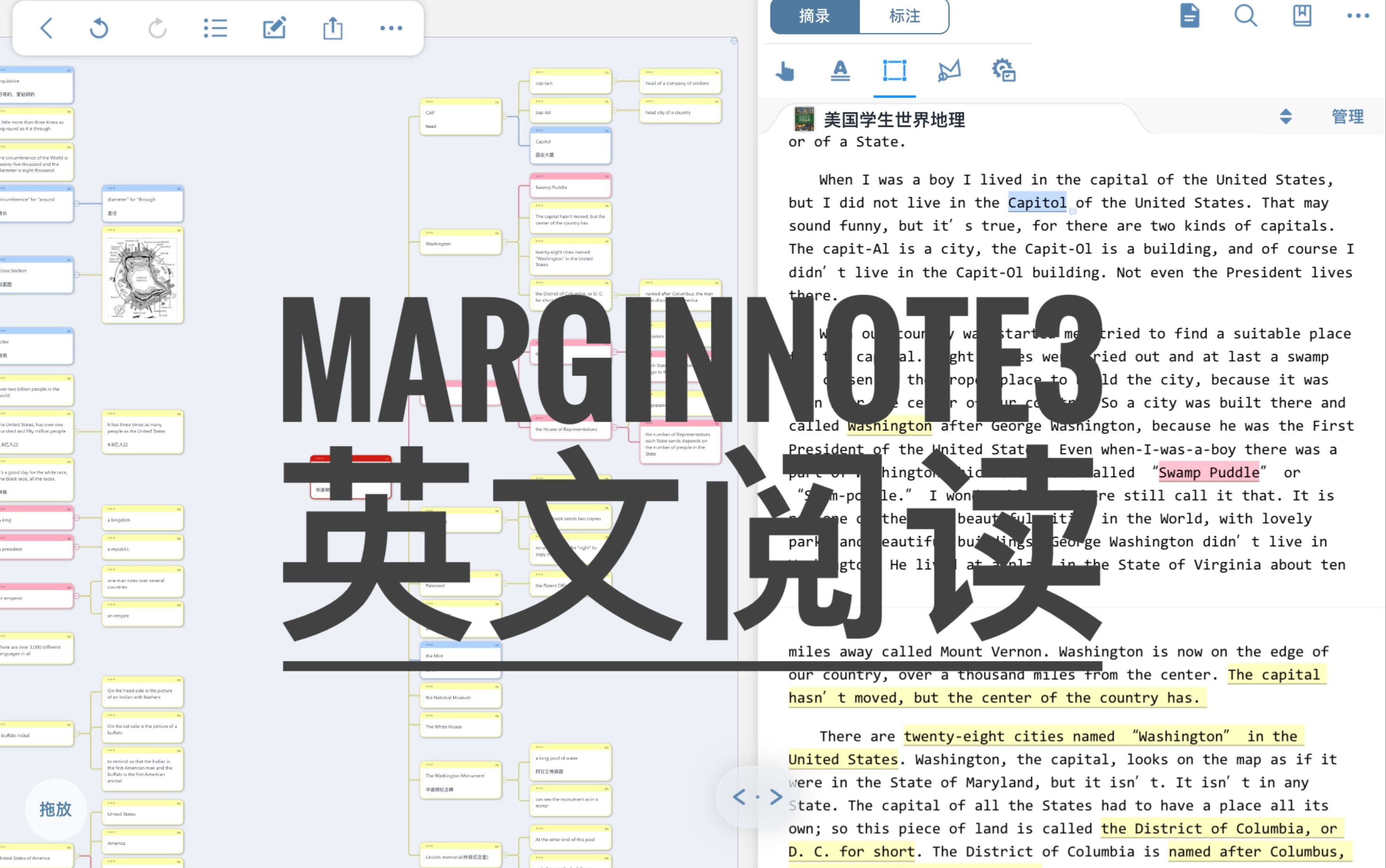
Task: Select 'It has three times as many people' node
Action: point(143,432)
